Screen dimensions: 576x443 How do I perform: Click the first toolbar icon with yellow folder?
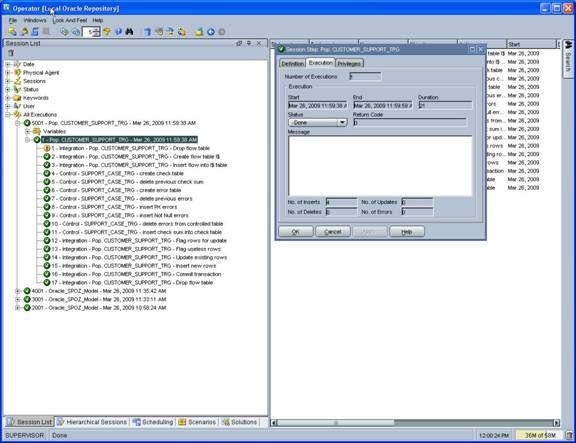coord(12,32)
